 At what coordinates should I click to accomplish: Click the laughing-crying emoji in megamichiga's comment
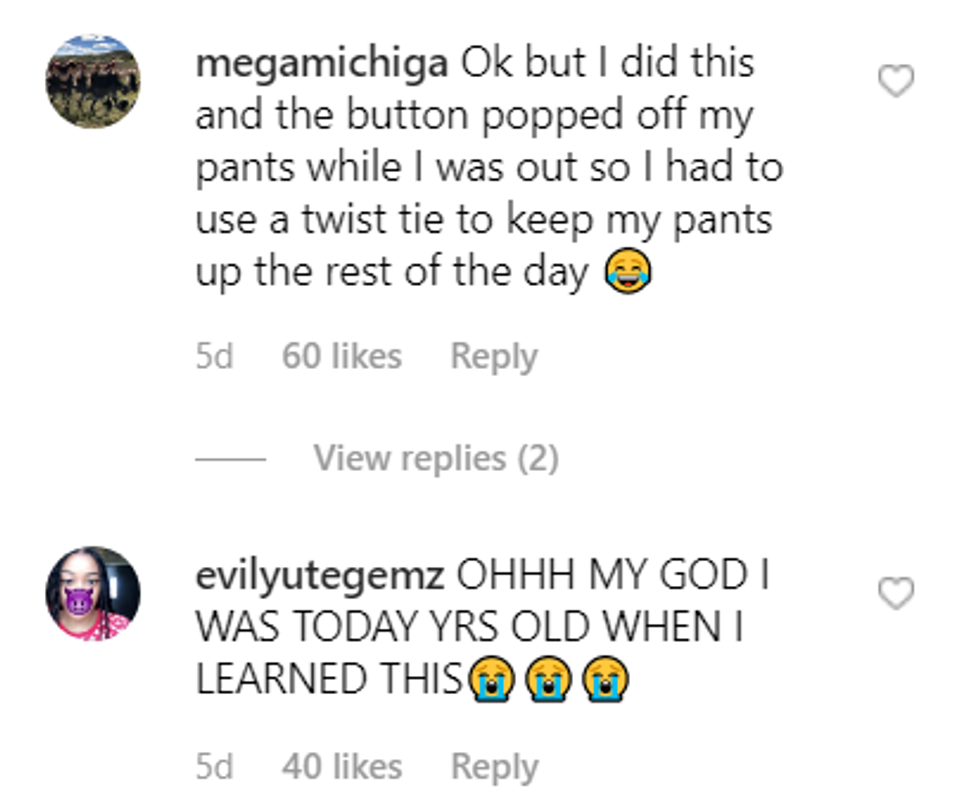click(x=628, y=273)
